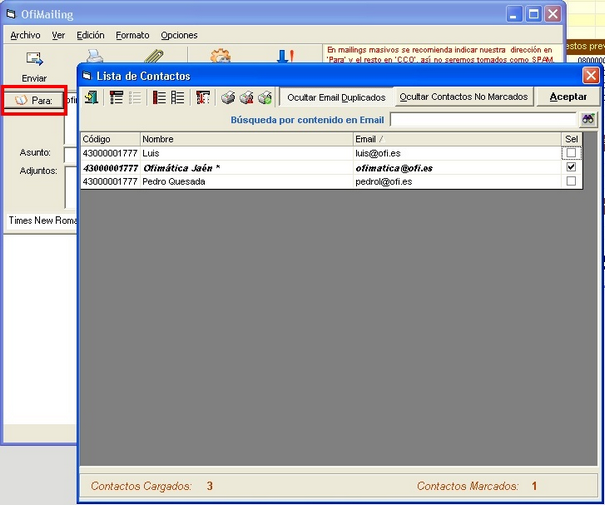Click the blue arrow priority icon in OfiMailing
The image size is (605, 505).
tap(285, 56)
